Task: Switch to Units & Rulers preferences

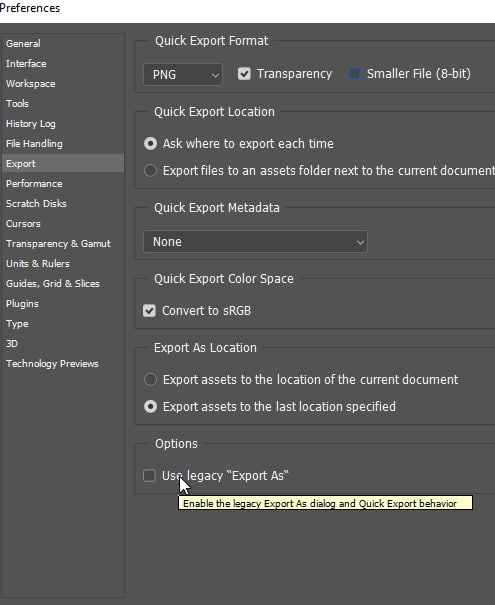Action: coord(38,264)
